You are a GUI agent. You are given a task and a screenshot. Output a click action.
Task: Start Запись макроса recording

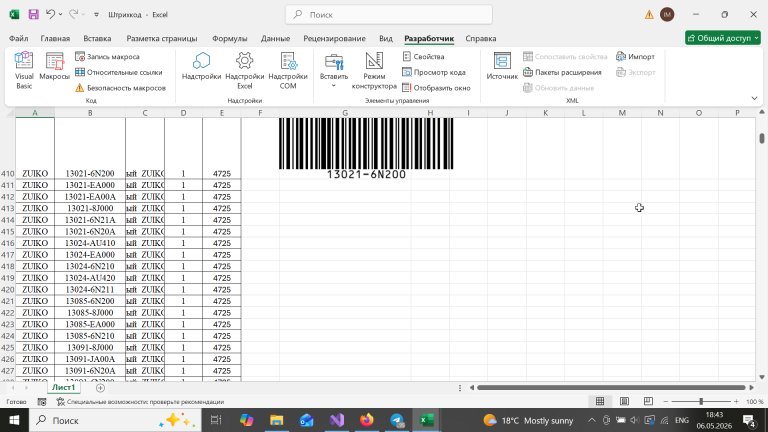[x=107, y=57]
